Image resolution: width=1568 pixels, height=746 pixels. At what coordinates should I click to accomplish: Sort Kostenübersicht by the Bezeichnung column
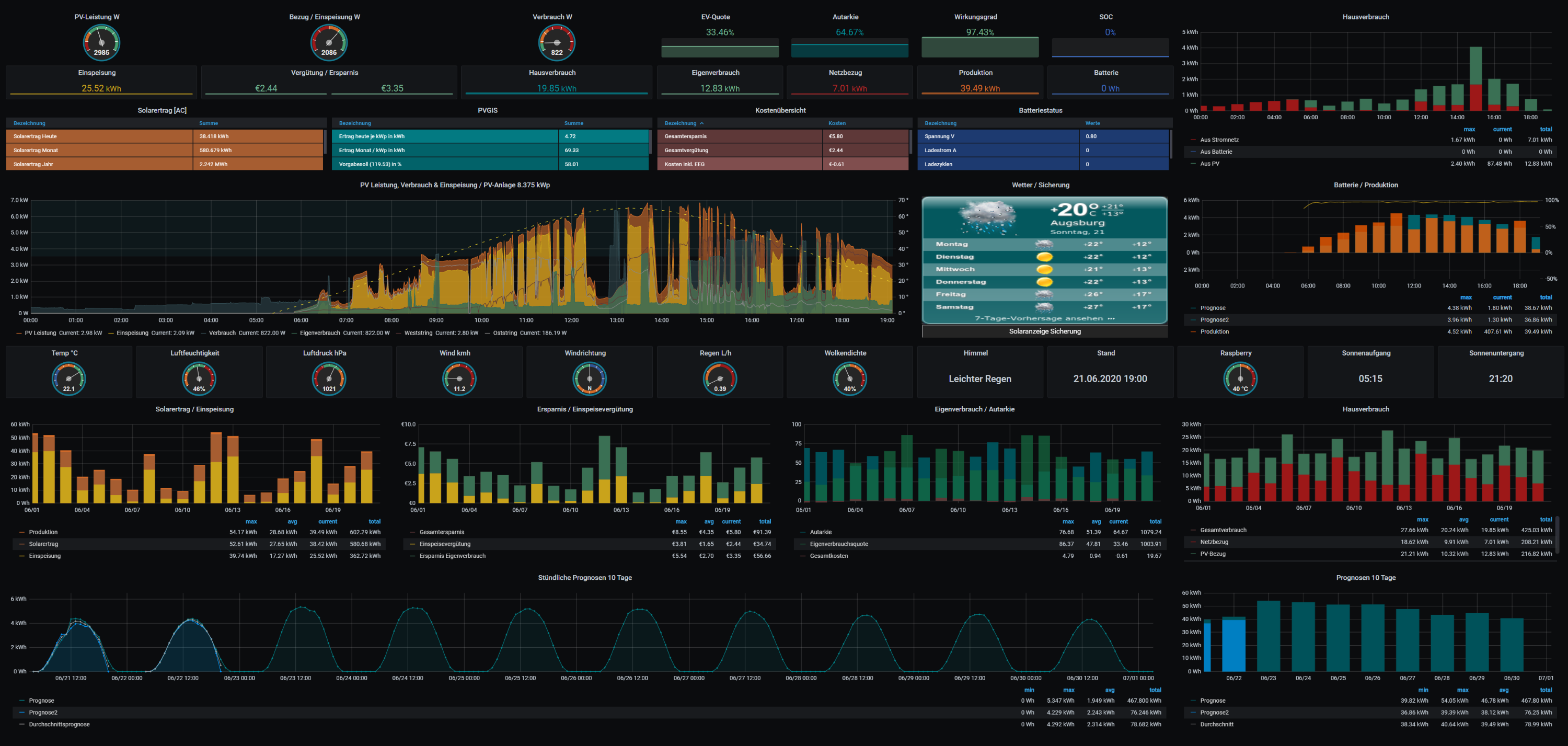click(x=681, y=123)
